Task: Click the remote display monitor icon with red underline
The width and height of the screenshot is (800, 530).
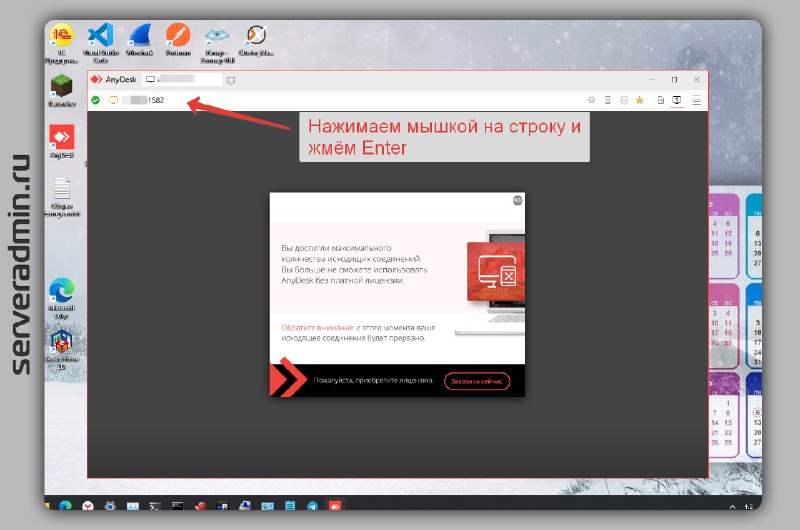Action: pos(677,100)
